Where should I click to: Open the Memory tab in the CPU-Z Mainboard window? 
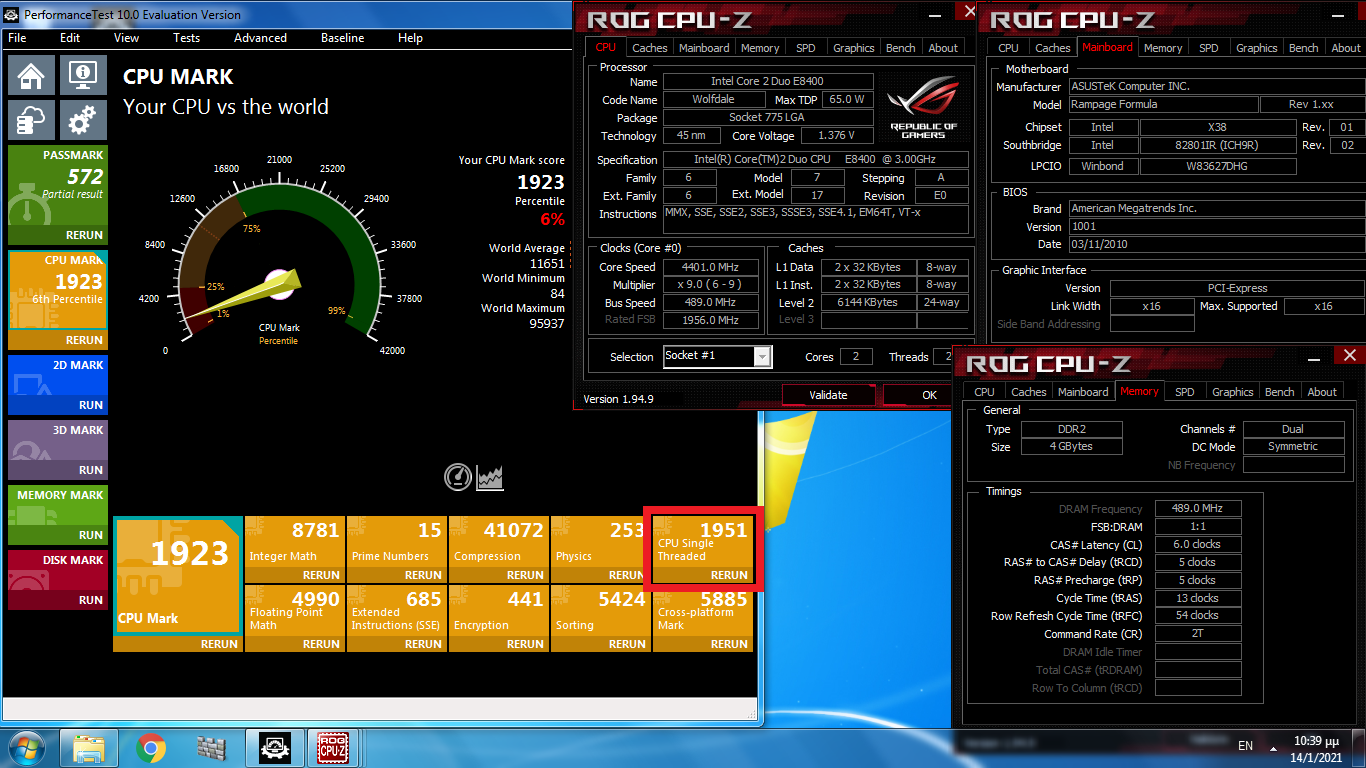[1163, 48]
